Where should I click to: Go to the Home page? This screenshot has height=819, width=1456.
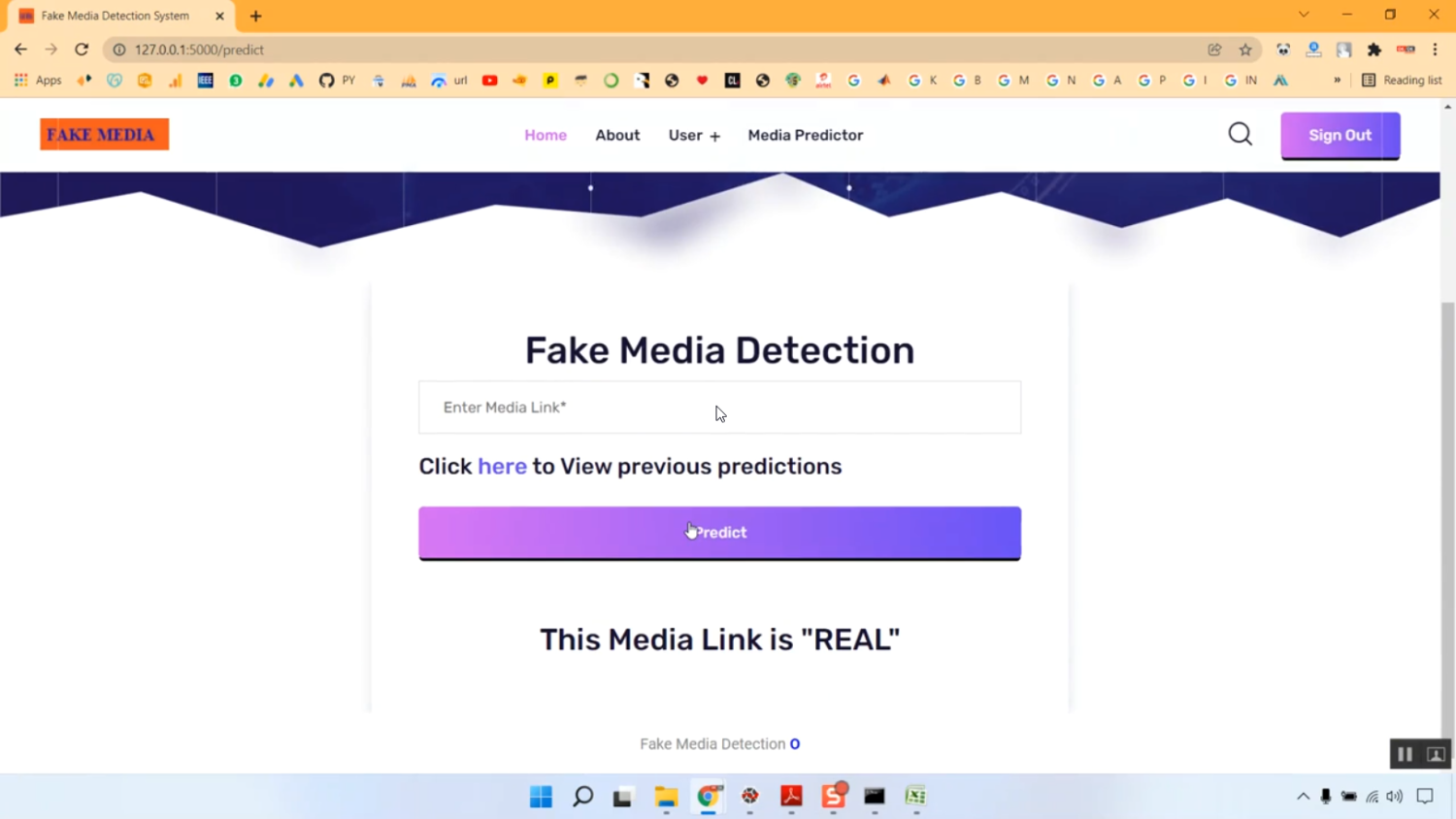pyautogui.click(x=546, y=135)
